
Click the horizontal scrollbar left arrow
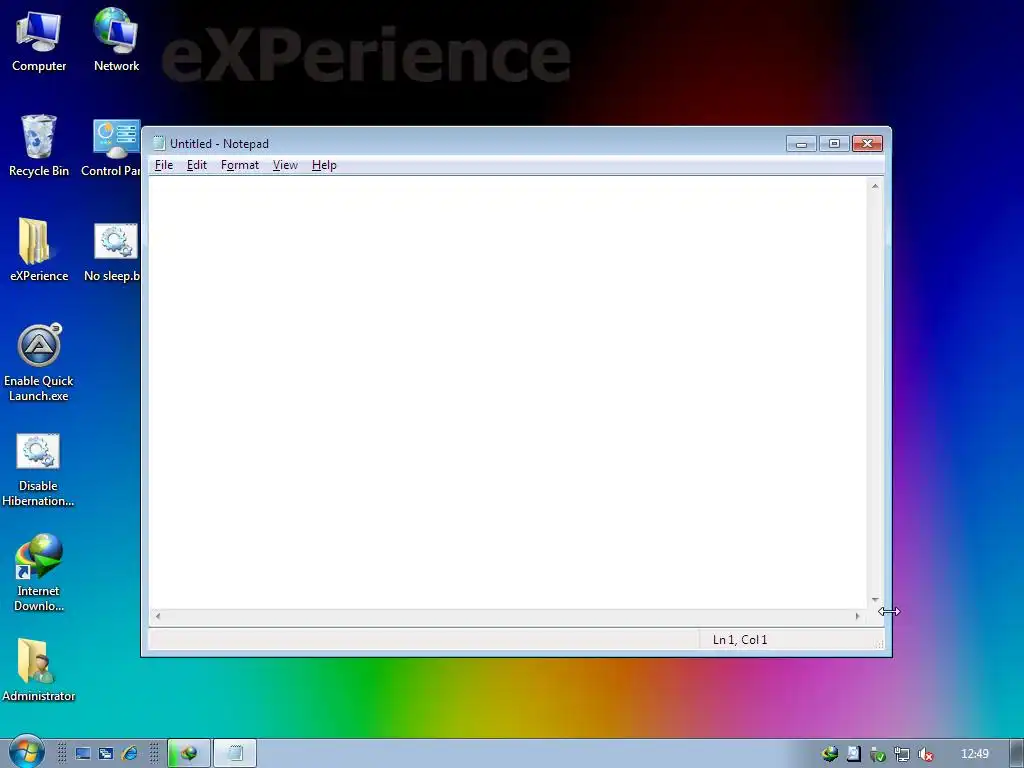pos(157,616)
